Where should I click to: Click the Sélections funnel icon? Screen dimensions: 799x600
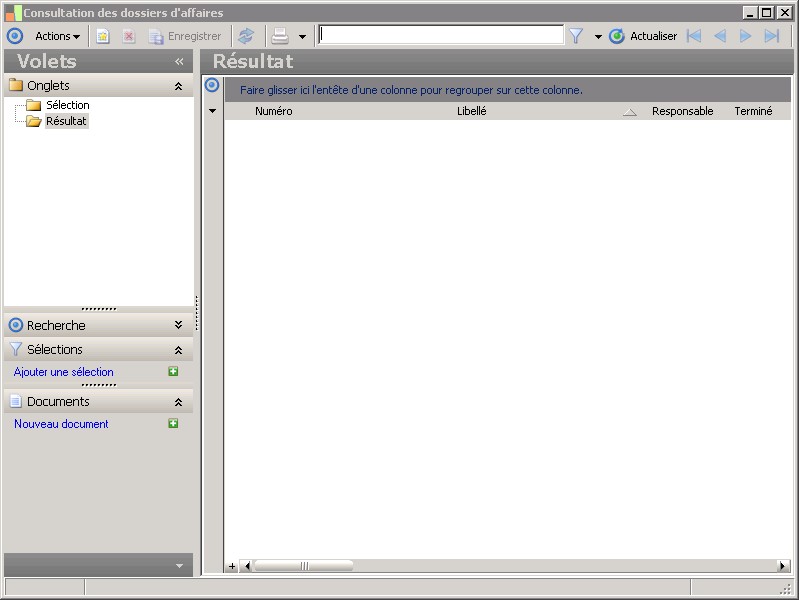[x=16, y=349]
